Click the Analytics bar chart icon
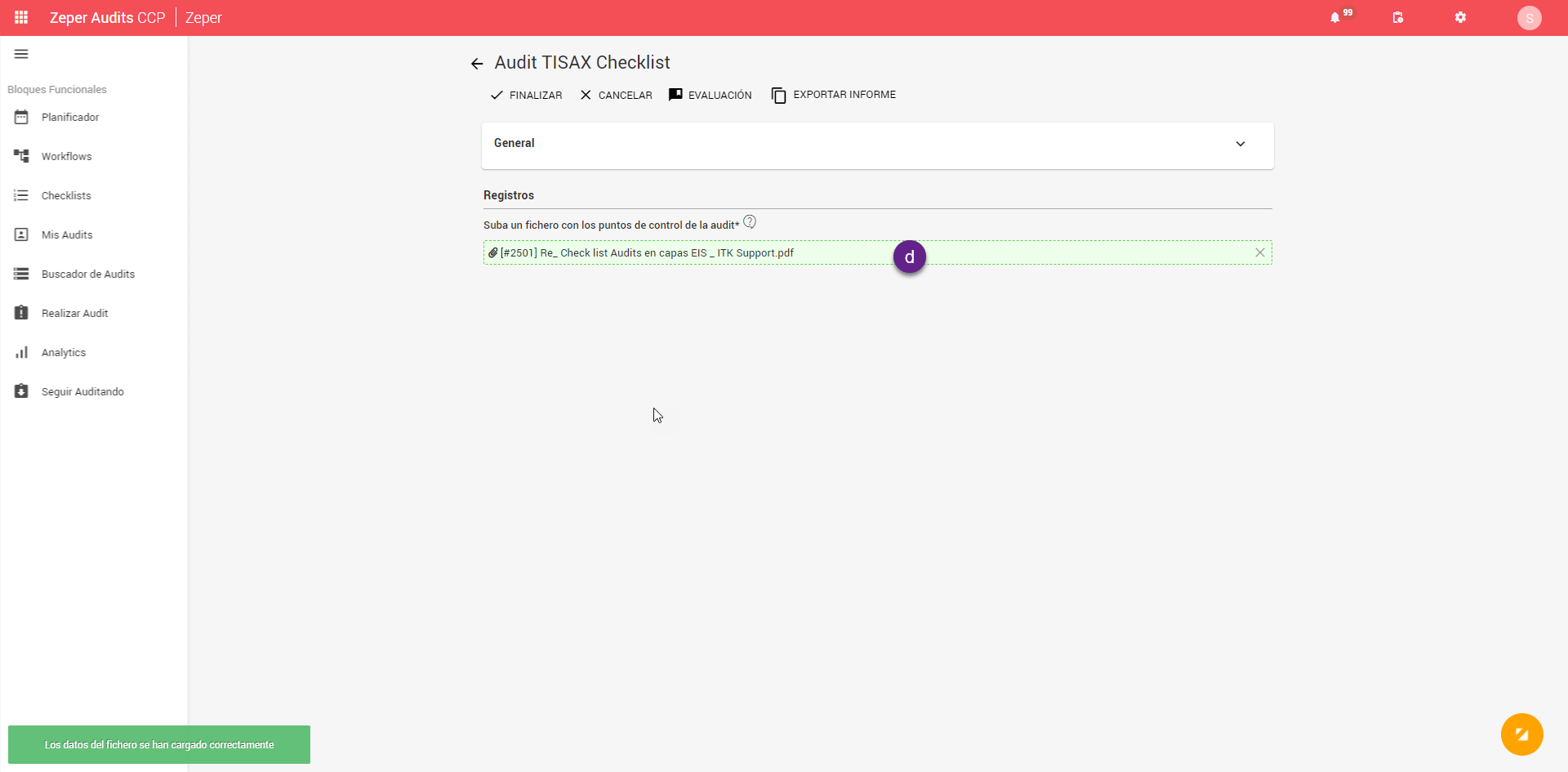The width and height of the screenshot is (1568, 772). click(x=21, y=352)
